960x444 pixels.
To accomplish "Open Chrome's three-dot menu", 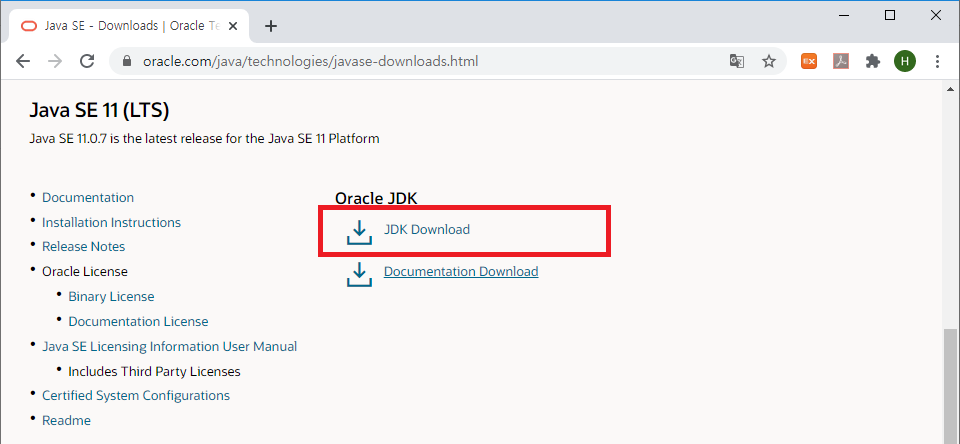I will 937,61.
